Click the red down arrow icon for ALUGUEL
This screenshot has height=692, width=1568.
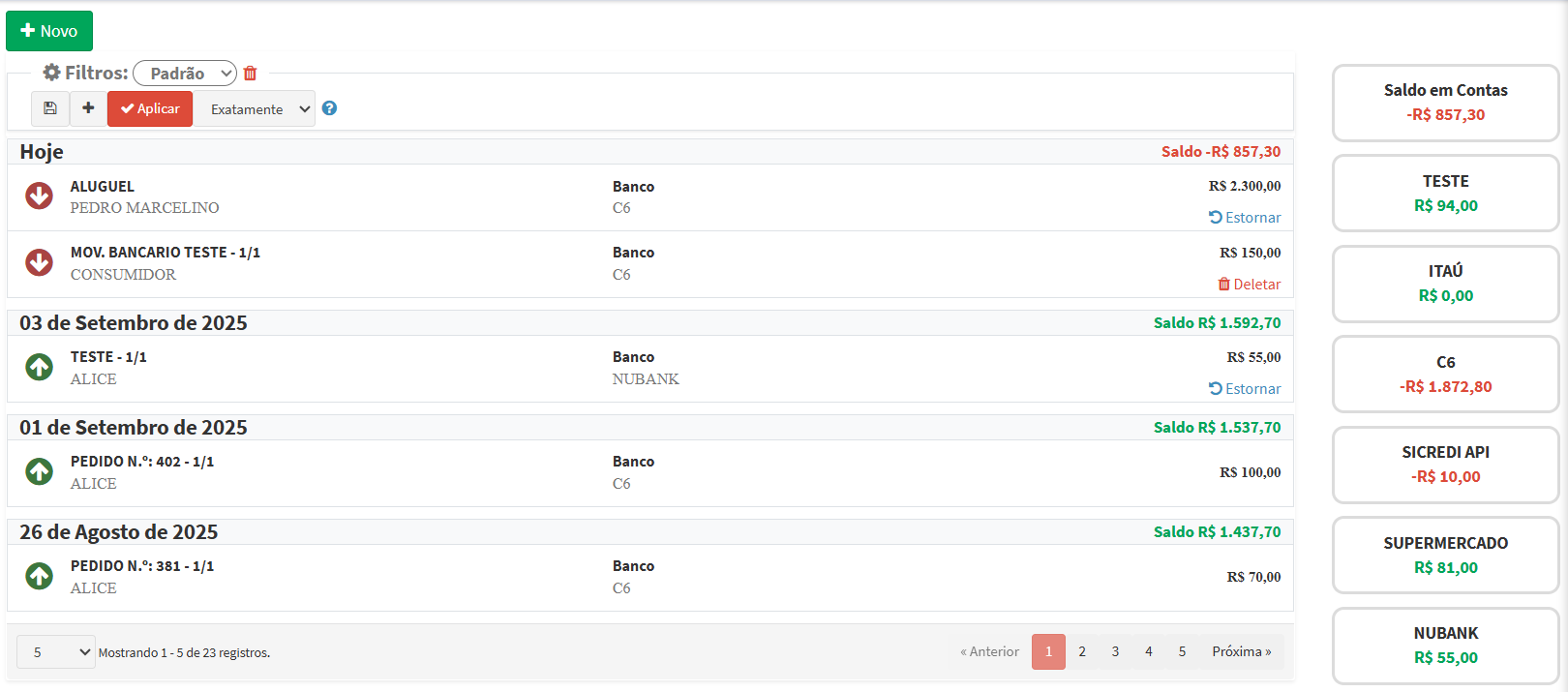pyautogui.click(x=39, y=196)
